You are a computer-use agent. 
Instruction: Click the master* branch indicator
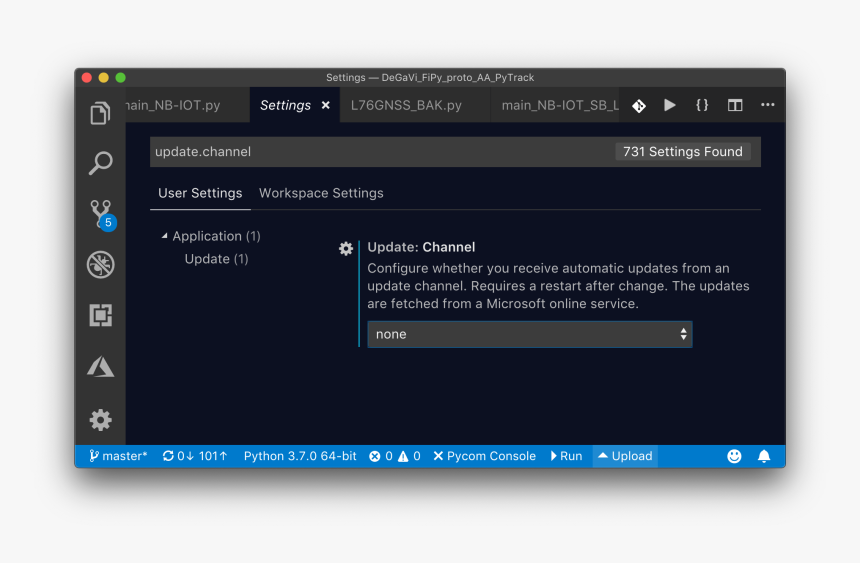coord(118,456)
